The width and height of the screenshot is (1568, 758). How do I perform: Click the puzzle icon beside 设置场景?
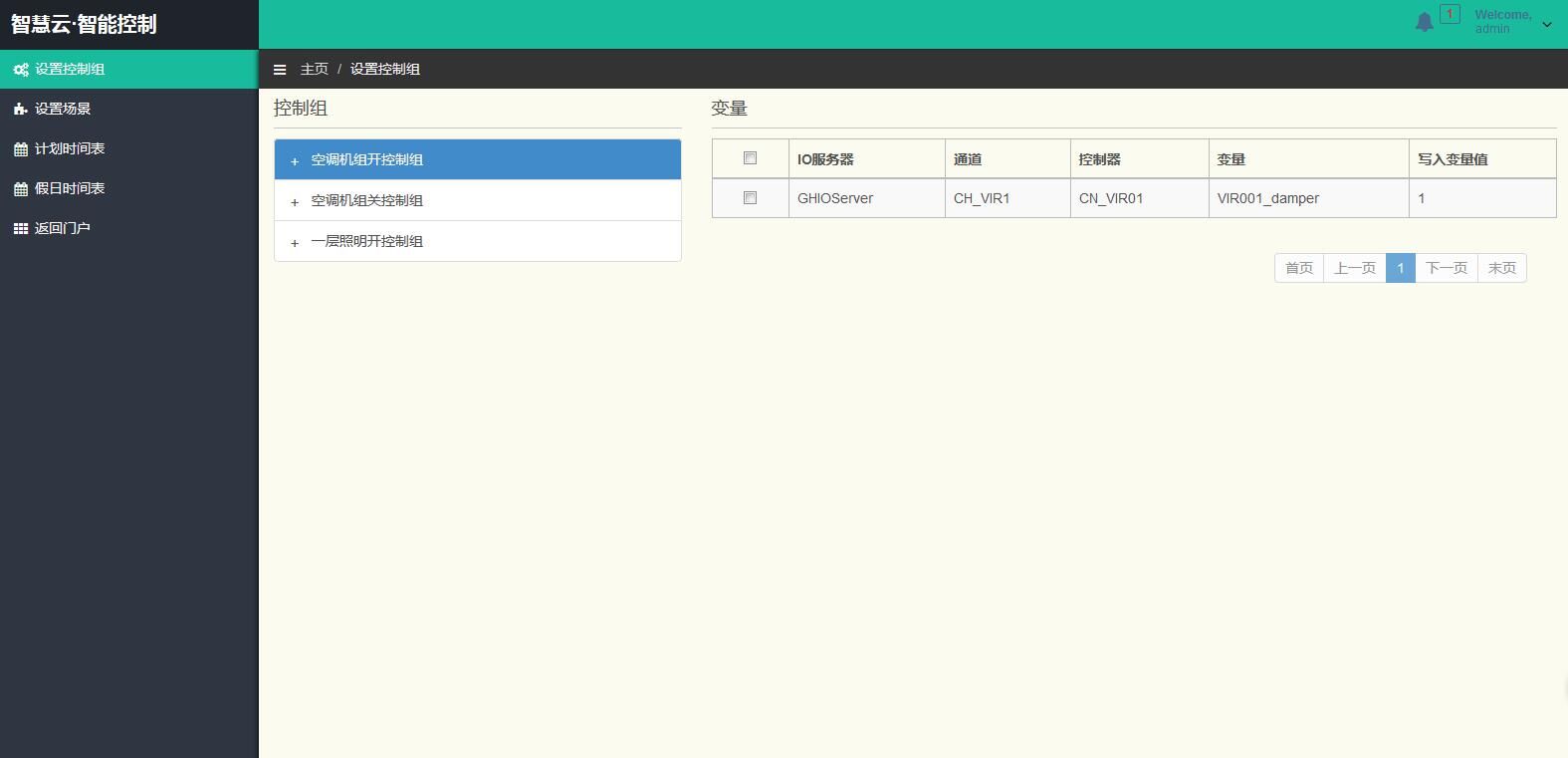click(20, 110)
